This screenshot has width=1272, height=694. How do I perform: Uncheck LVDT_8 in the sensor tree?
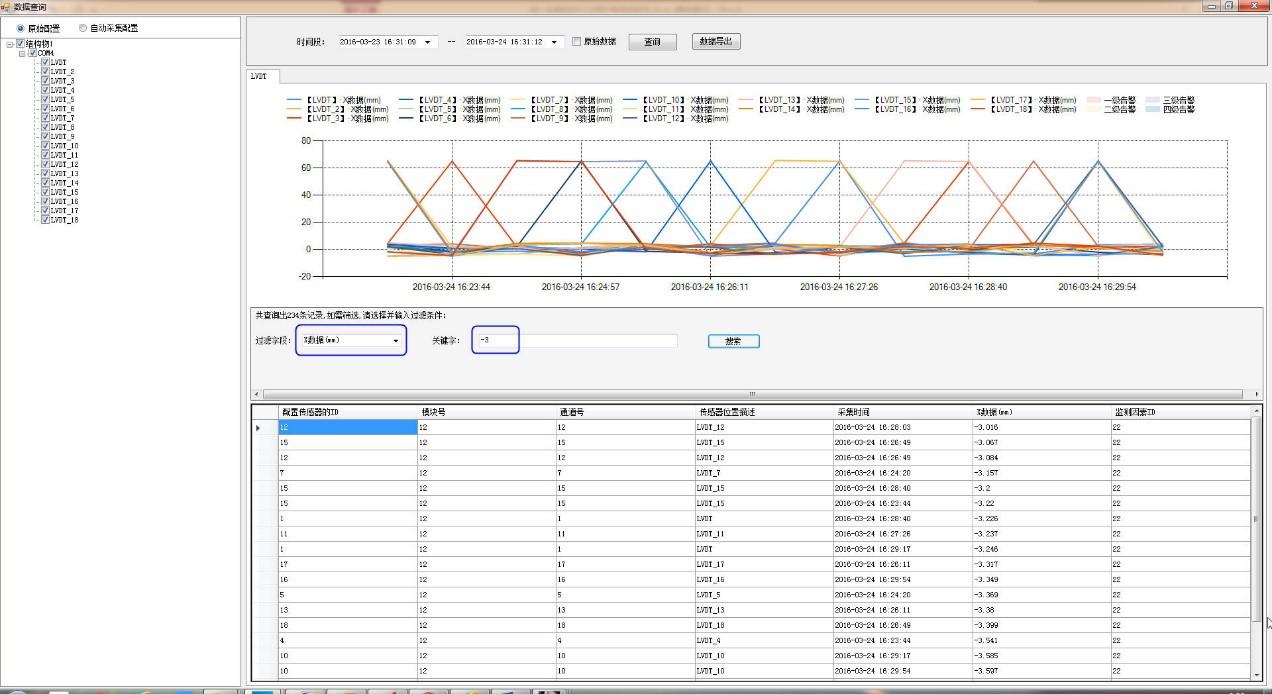tap(45, 128)
